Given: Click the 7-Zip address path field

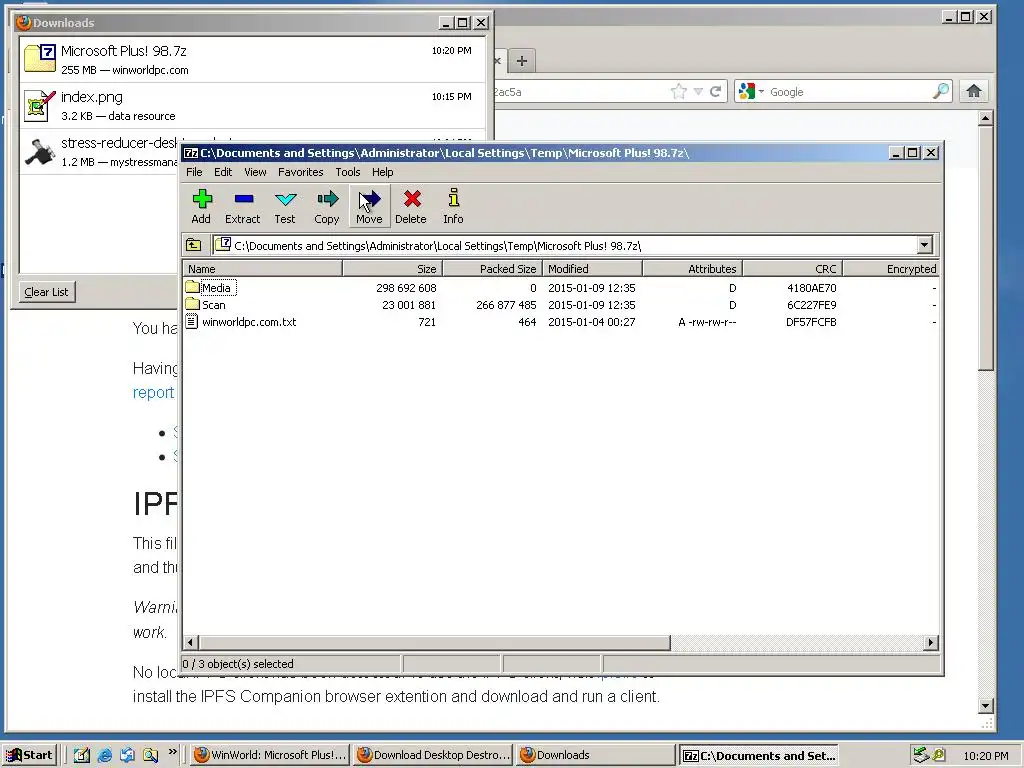Looking at the screenshot, I should [x=566, y=246].
